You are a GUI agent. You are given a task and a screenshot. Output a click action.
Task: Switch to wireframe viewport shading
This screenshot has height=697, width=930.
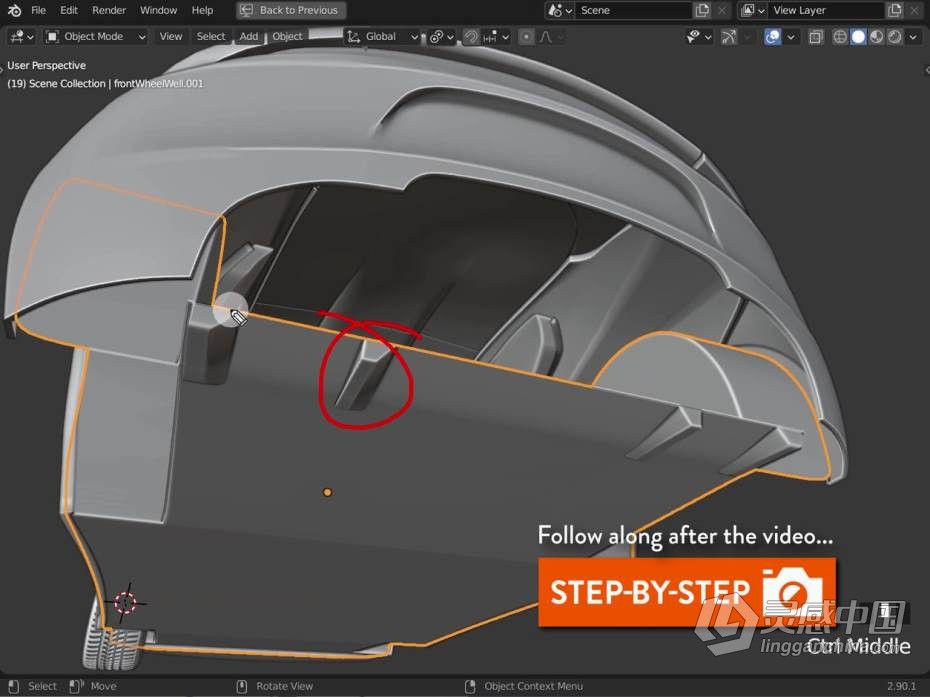tap(840, 37)
